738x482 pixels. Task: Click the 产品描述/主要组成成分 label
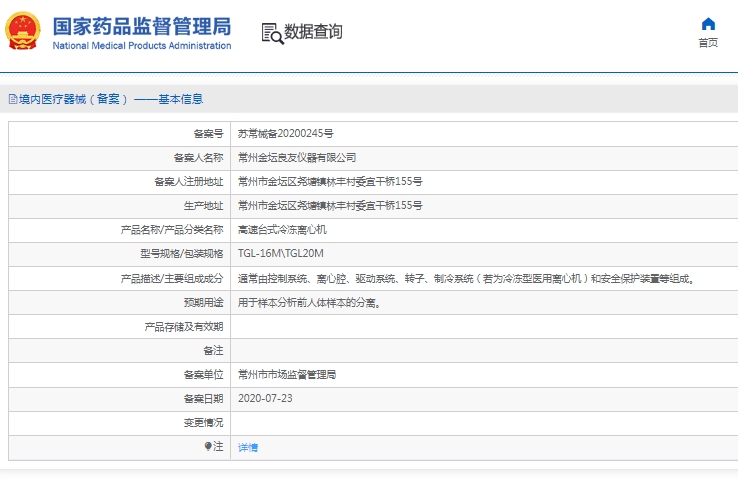(x=172, y=279)
